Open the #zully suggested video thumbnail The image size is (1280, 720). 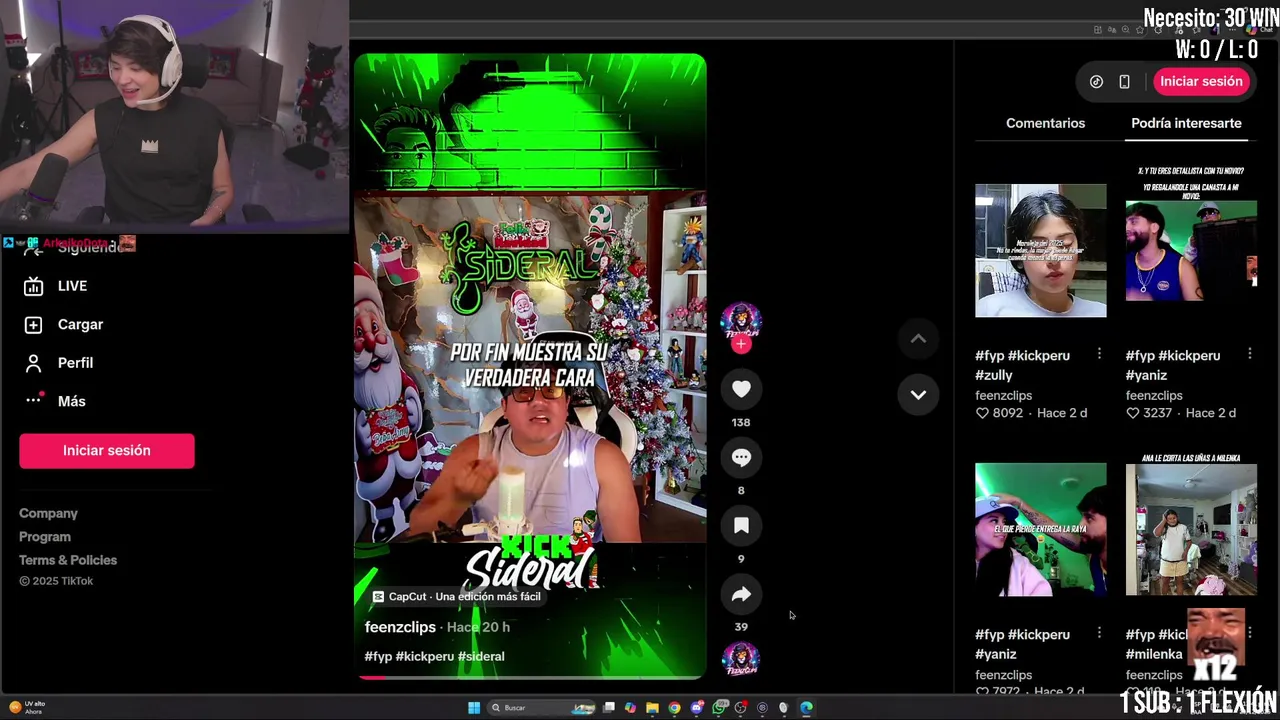[x=1041, y=250]
